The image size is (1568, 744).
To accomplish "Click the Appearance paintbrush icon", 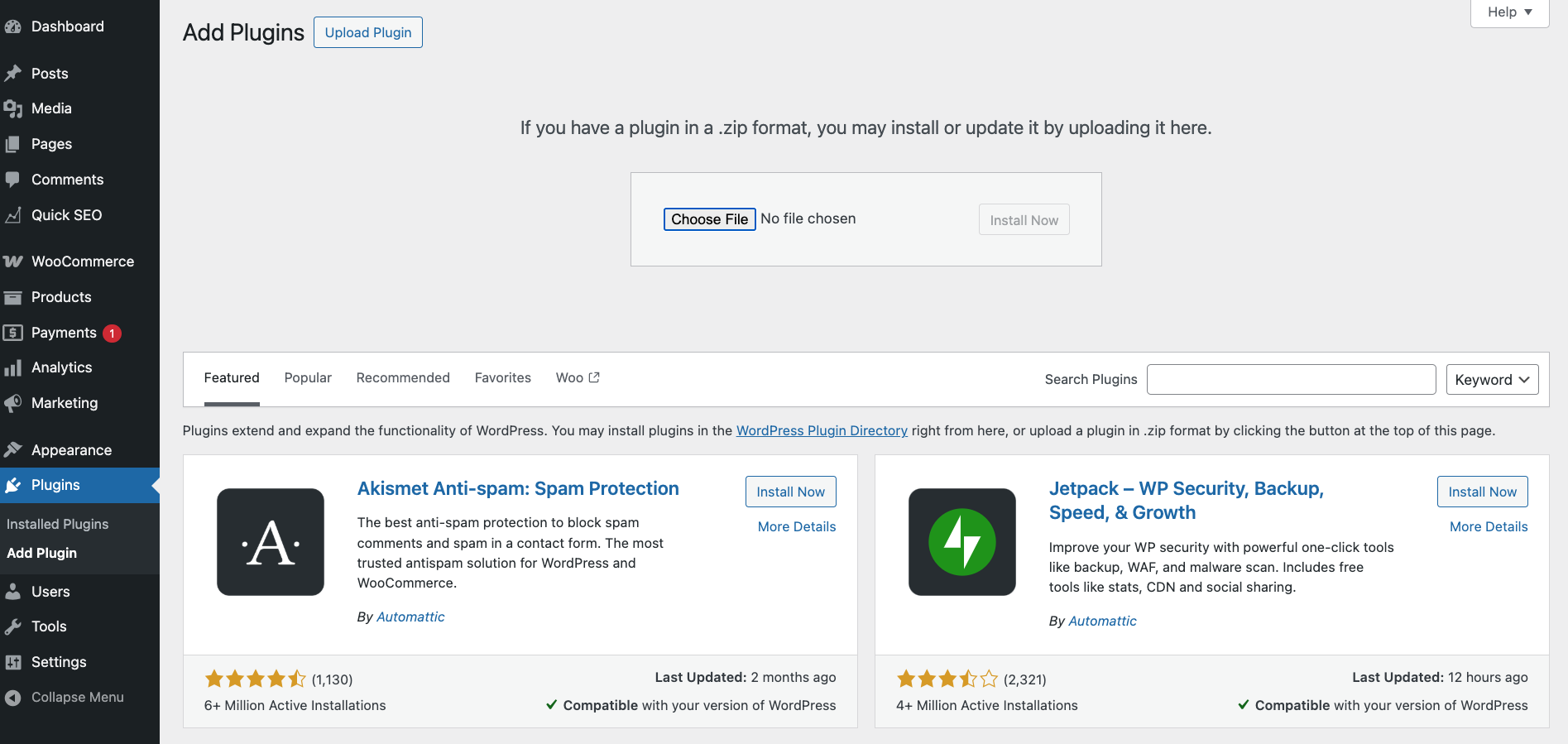I will tap(12, 450).
